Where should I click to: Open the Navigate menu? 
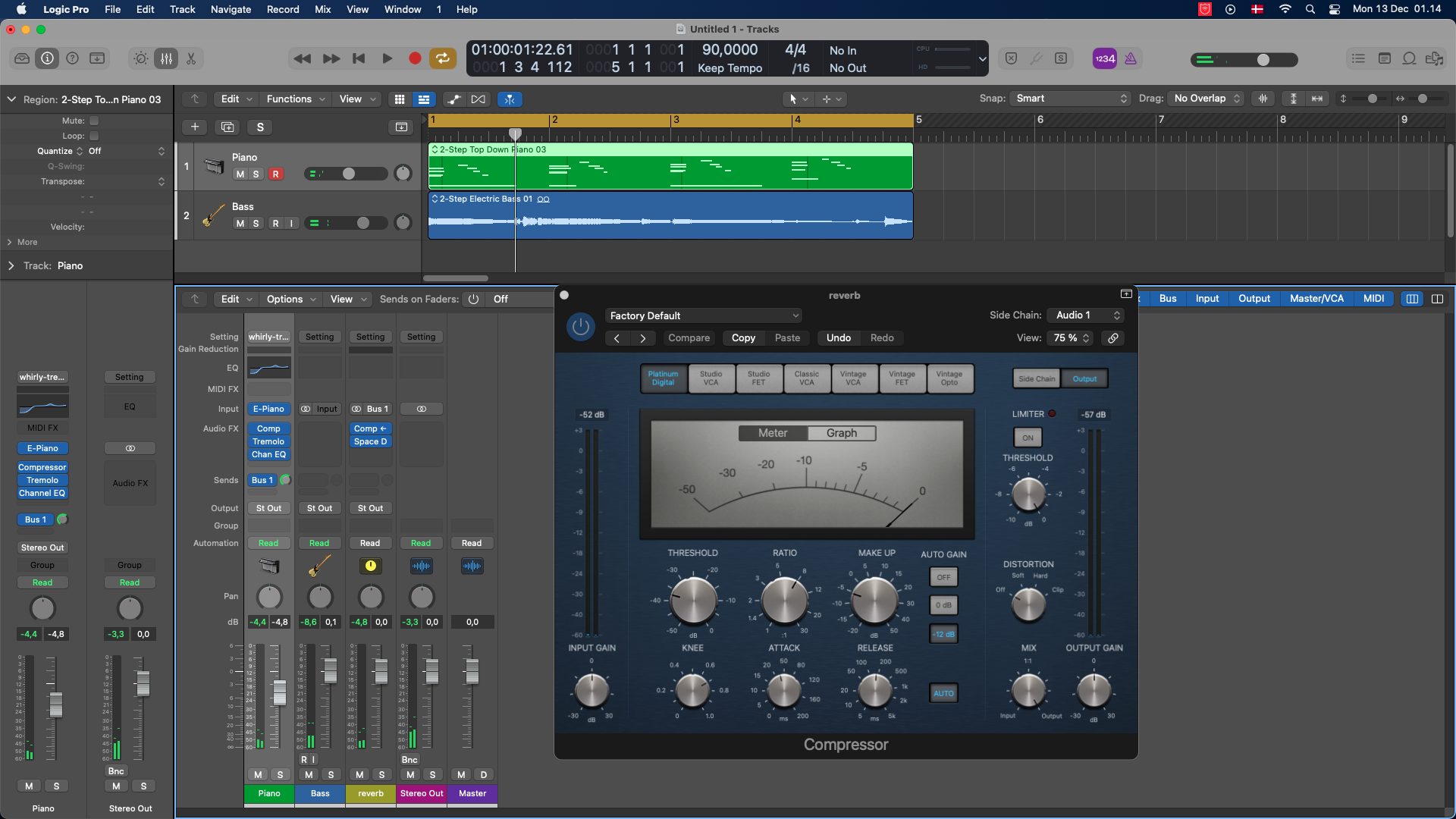point(231,9)
